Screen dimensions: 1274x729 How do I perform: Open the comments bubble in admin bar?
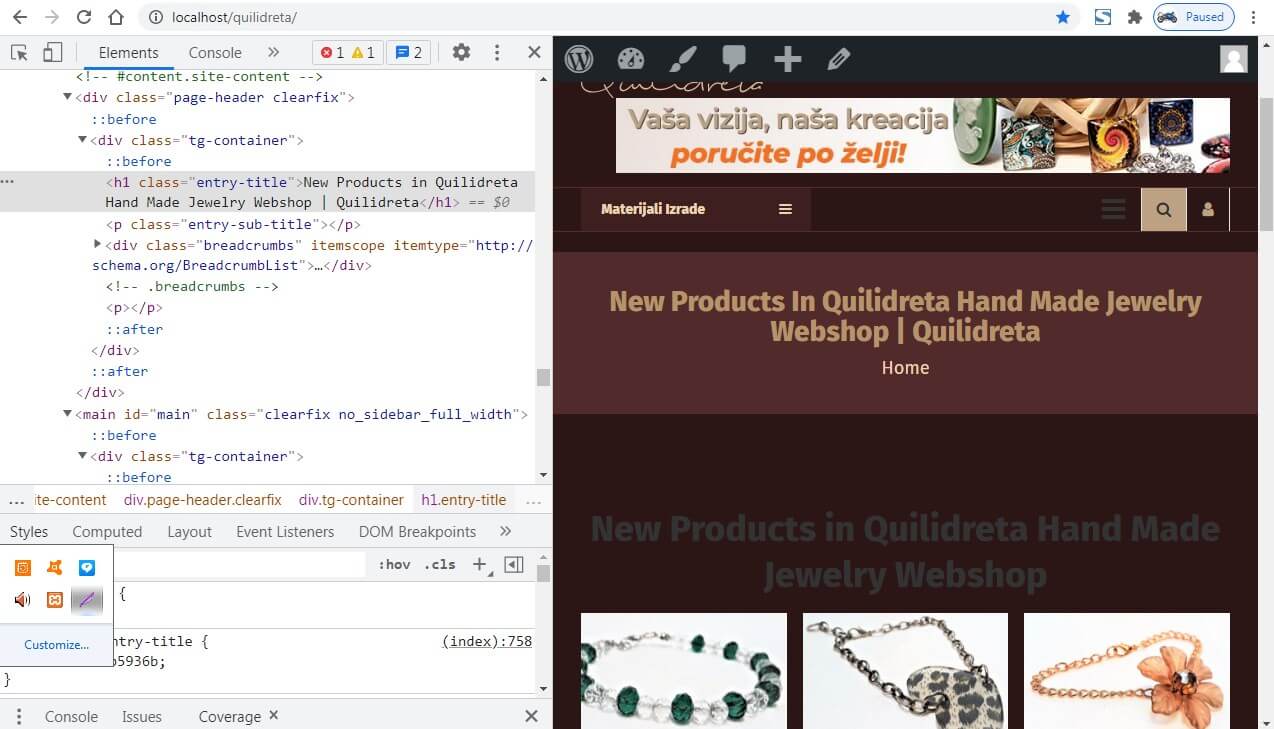point(735,59)
